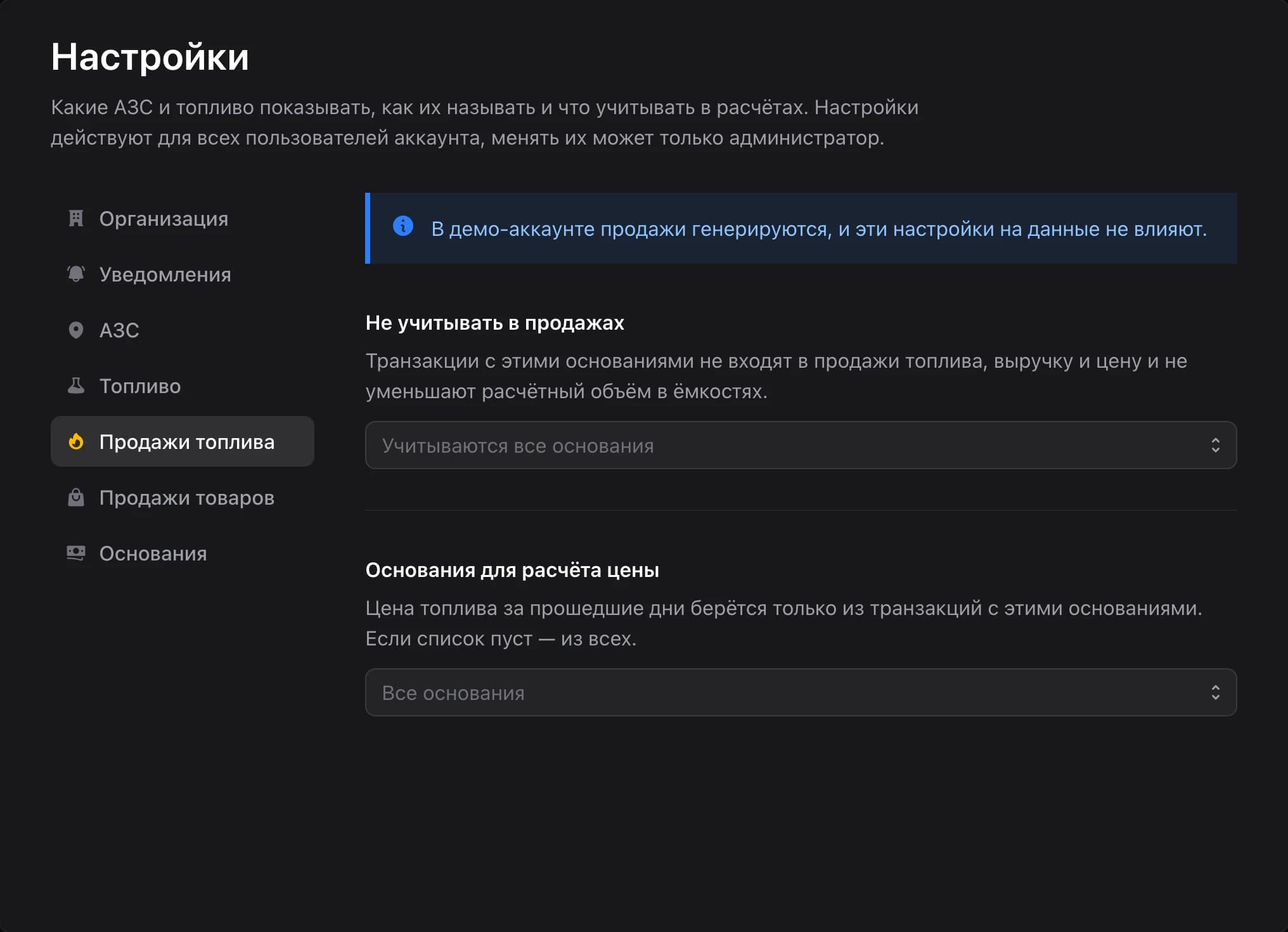Click the description starting 'Цена топлива за прошедшие дни'
The image size is (1288, 932).
(784, 624)
